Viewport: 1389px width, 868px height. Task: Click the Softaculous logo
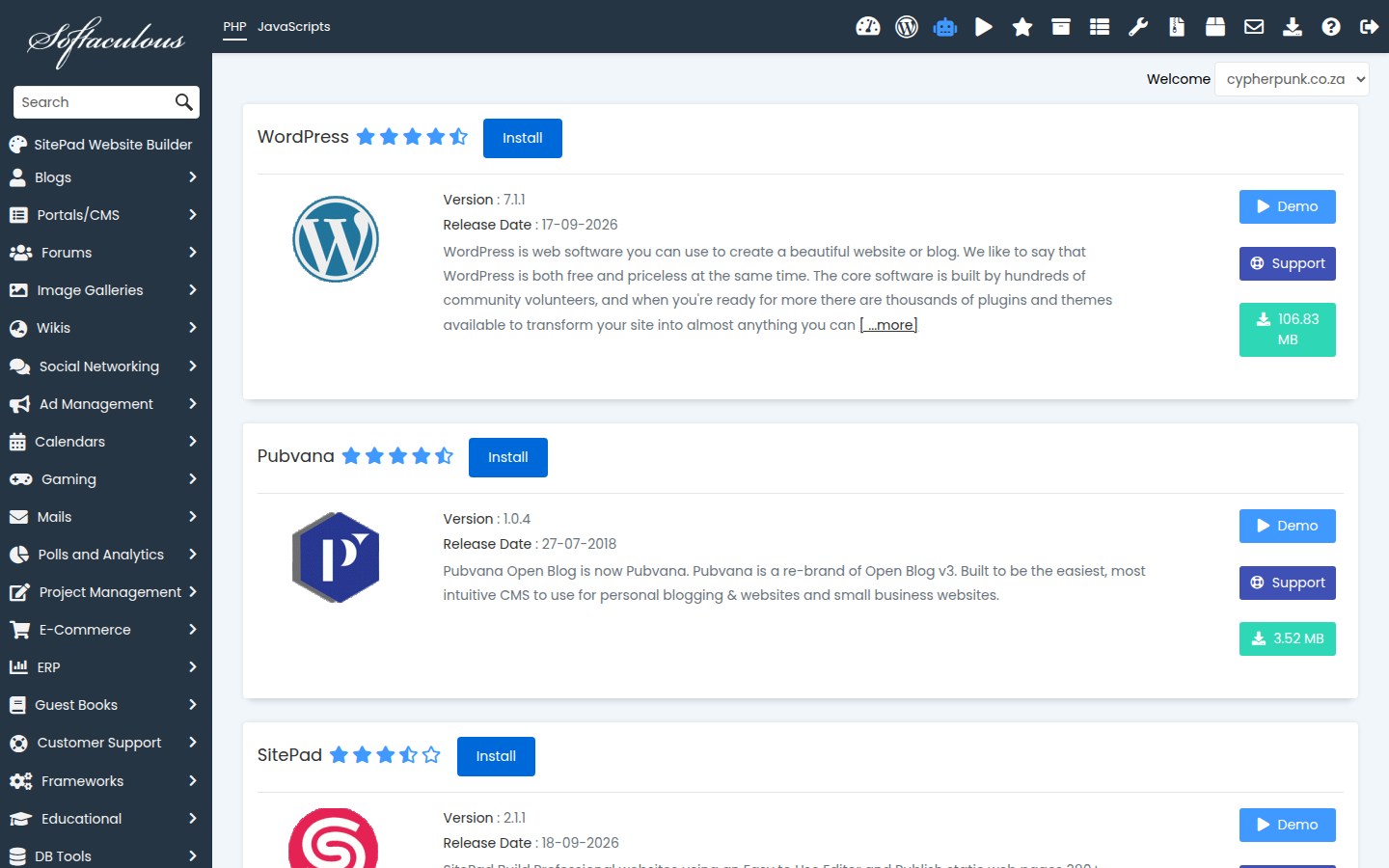tap(106, 41)
